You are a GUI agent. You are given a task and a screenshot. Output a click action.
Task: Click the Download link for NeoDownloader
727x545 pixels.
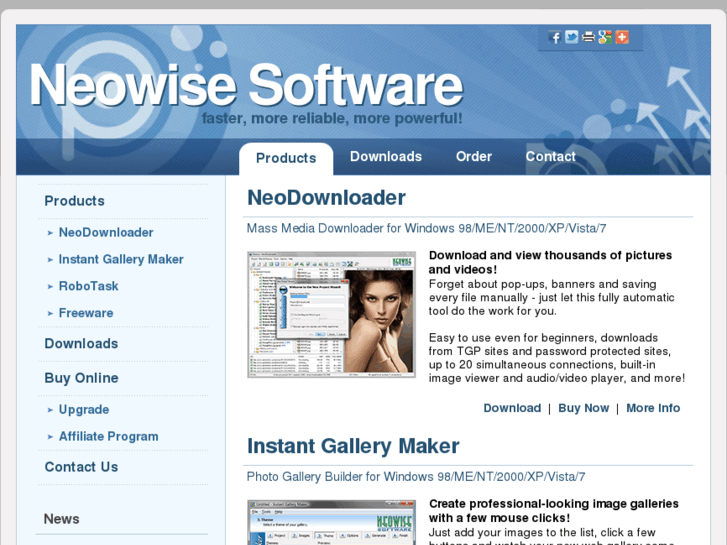tap(512, 408)
